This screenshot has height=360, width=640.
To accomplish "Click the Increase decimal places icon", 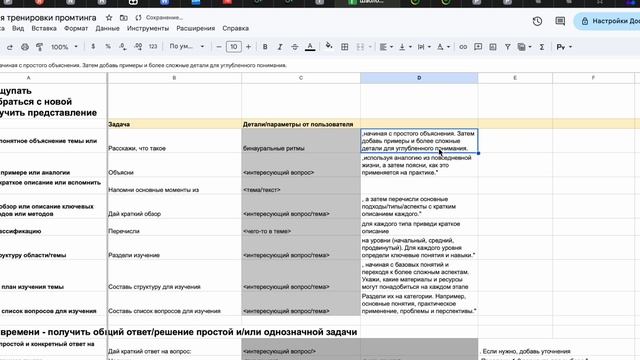I will pyautogui.click(x=138, y=47).
